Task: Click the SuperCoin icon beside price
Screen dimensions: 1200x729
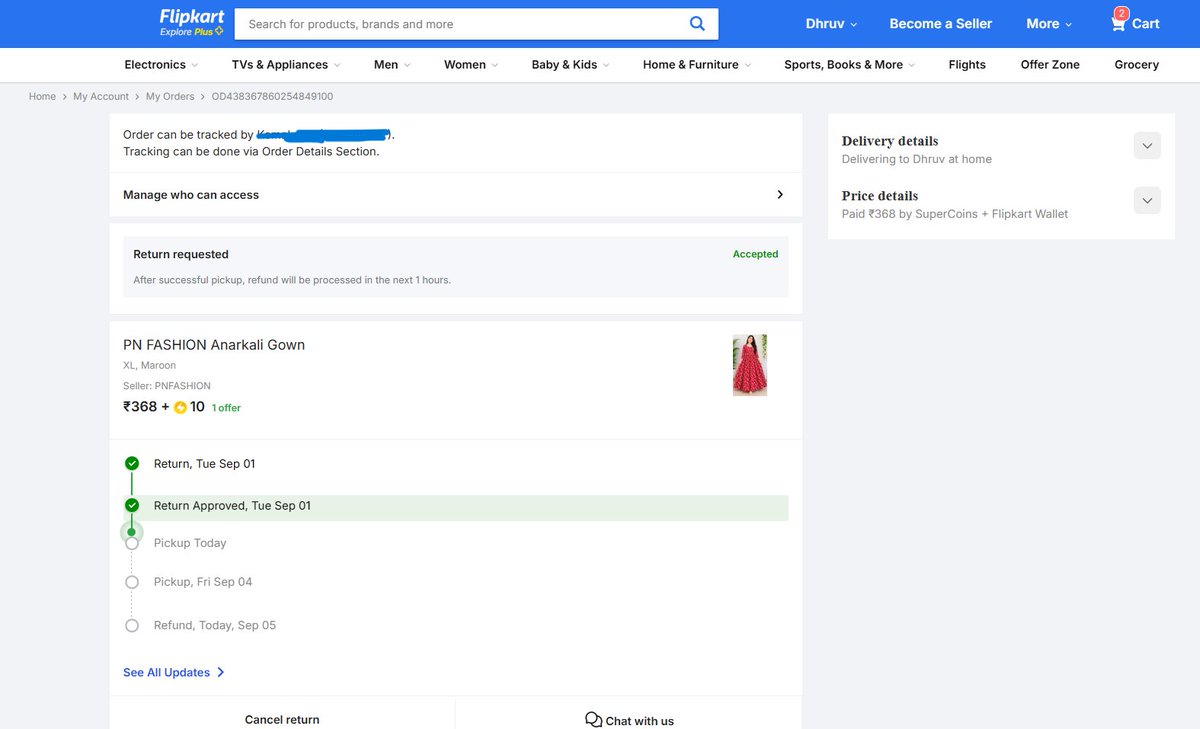Action: click(x=180, y=407)
